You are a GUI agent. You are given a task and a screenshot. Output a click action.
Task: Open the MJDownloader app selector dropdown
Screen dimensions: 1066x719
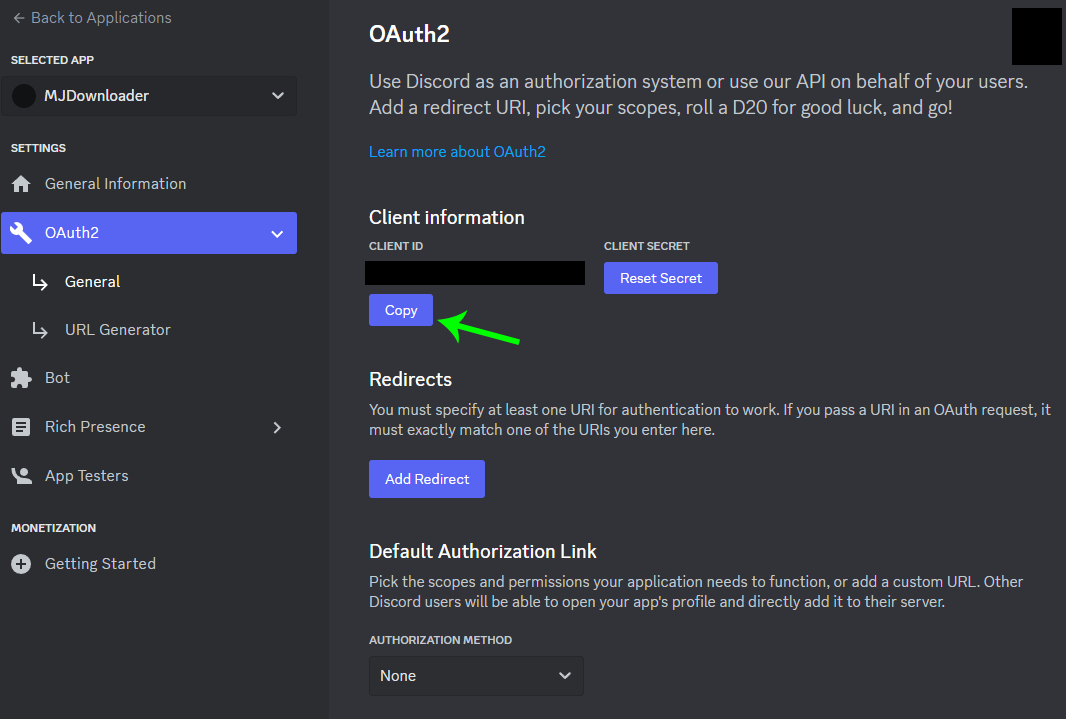149,96
